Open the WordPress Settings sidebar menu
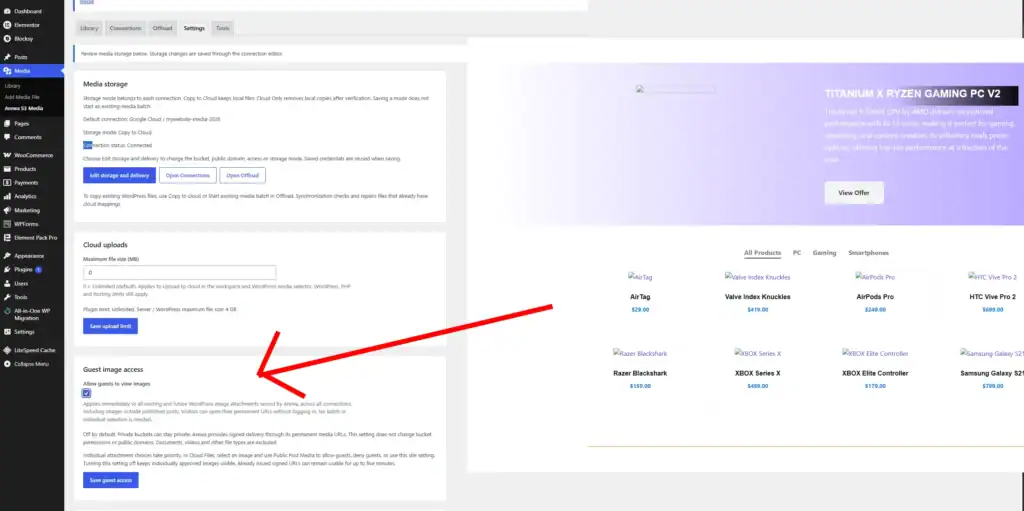 (x=24, y=332)
